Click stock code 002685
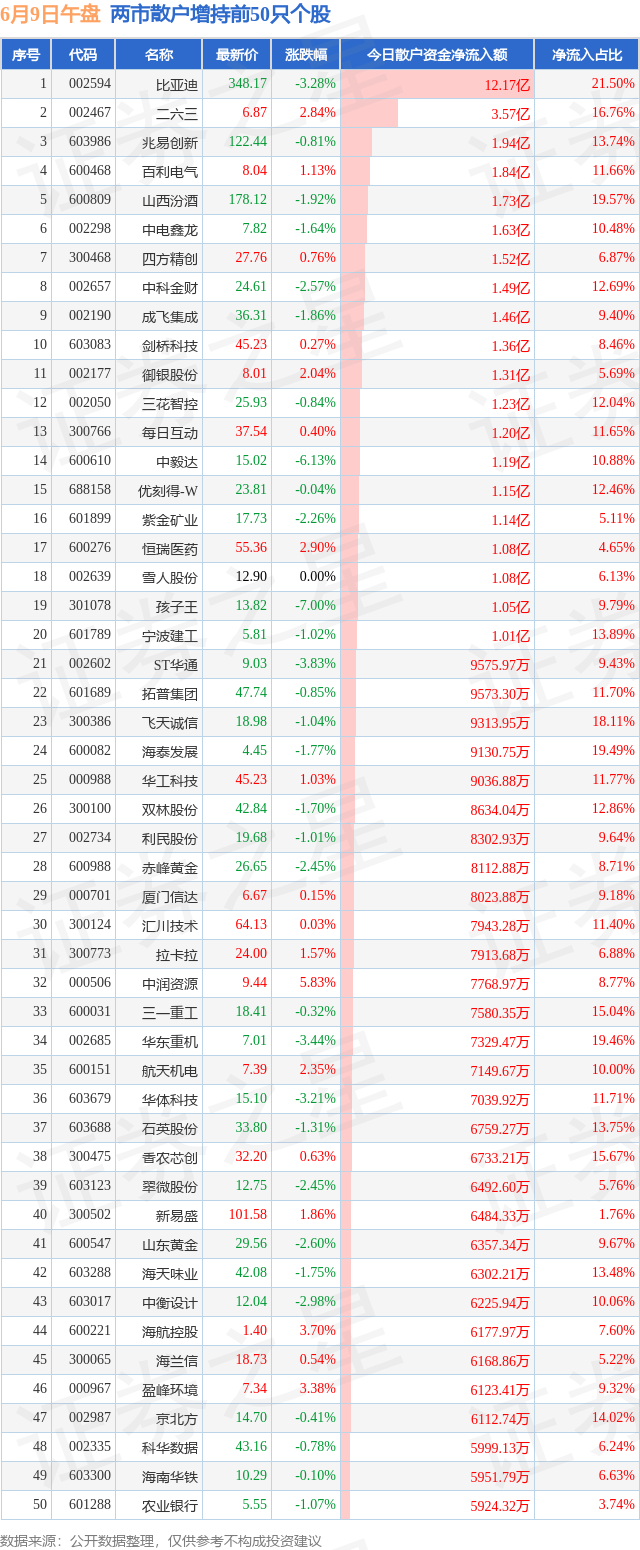The height and width of the screenshot is (1550, 640). coord(89,1041)
